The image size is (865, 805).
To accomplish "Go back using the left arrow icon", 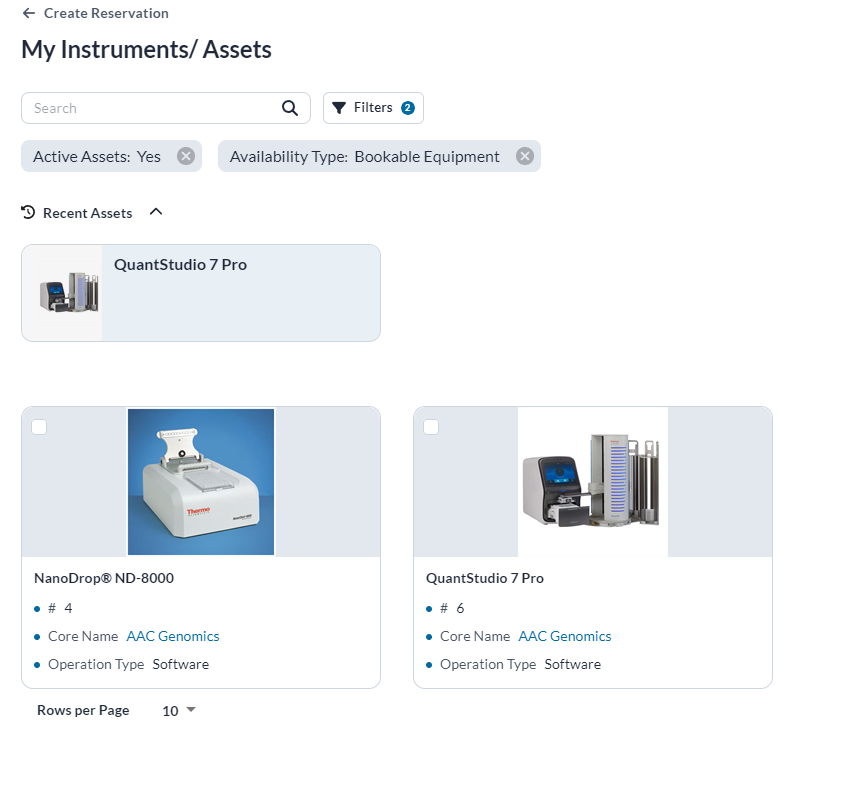I will click(29, 13).
